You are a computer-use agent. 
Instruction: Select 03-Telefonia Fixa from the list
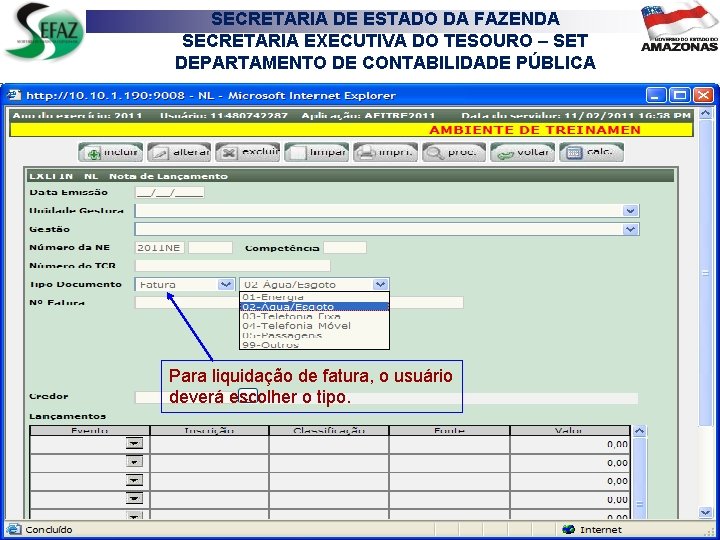coord(315,316)
